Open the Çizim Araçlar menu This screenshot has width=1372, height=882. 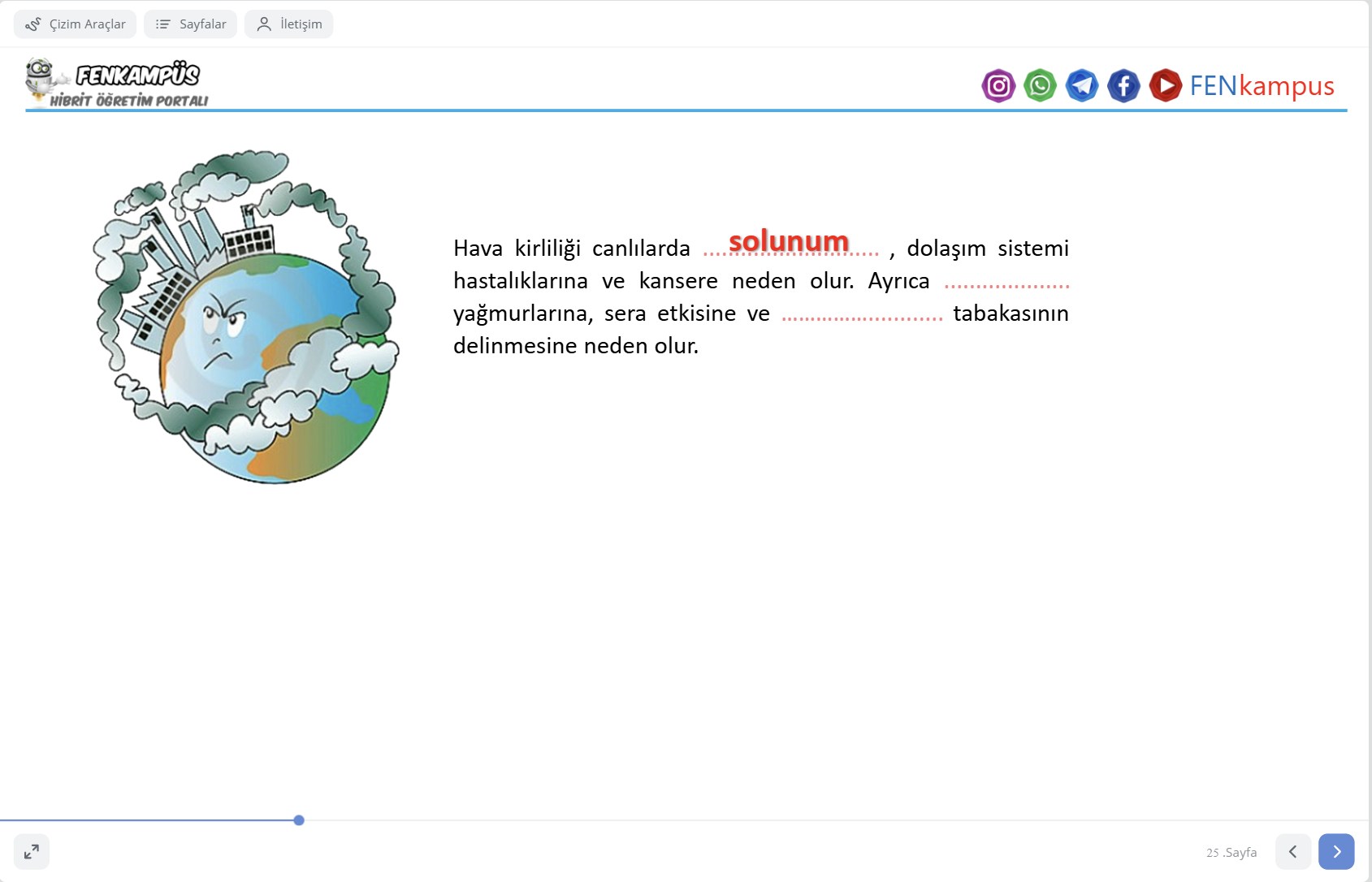coord(76,24)
